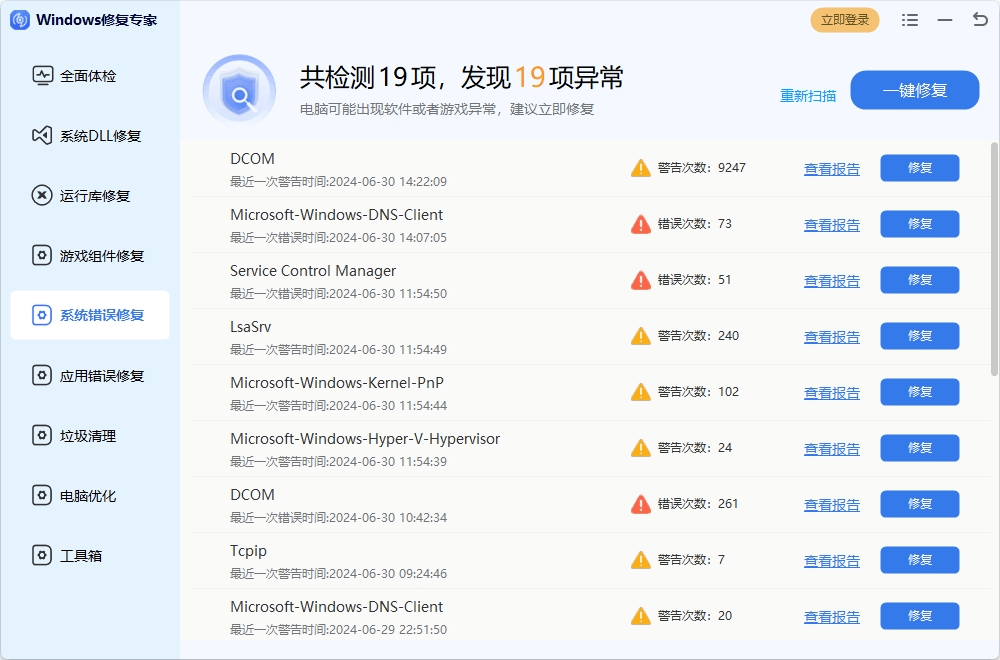Fix the Microsoft-Windows-Kernel-PnP item
Screen dimensions: 1000x660
pyautogui.click(x=919, y=392)
